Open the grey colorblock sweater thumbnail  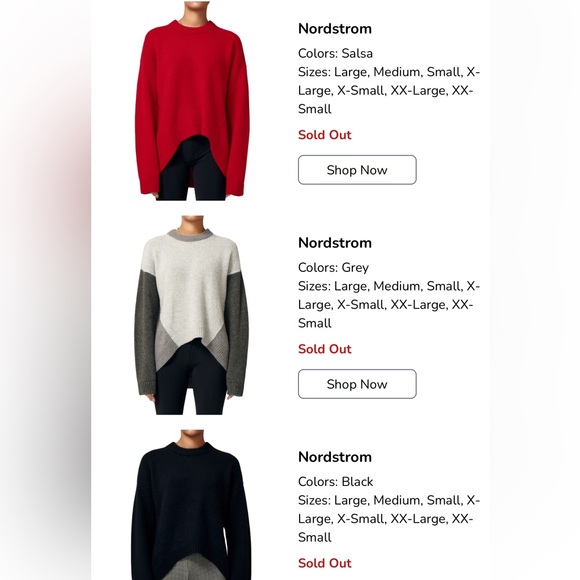(x=192, y=315)
